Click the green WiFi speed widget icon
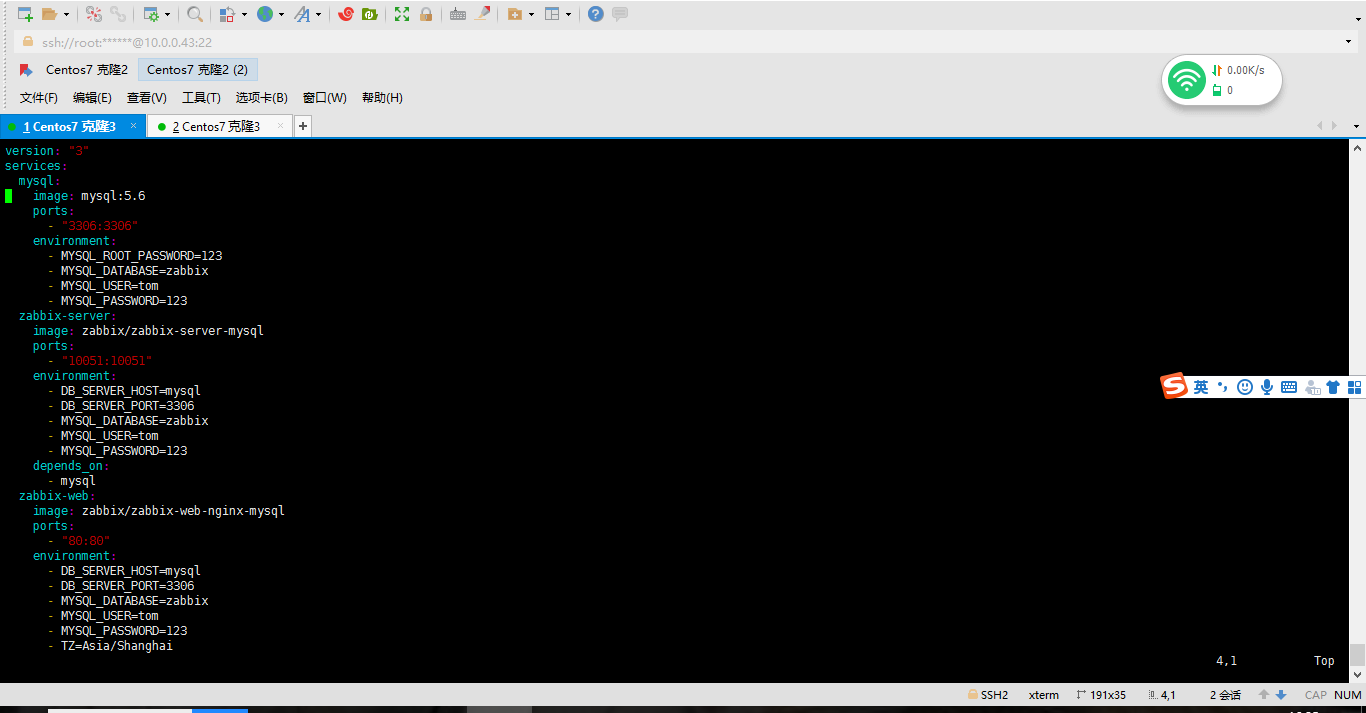Viewport: 1366px width, 713px height. [1187, 80]
